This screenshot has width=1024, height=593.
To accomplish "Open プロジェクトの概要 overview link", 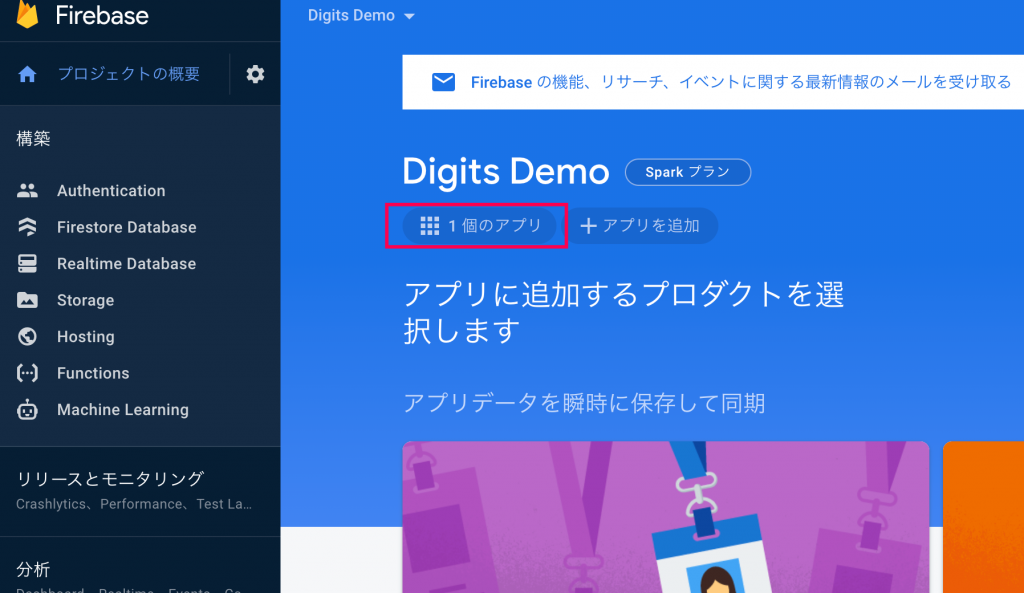I will coord(129,74).
